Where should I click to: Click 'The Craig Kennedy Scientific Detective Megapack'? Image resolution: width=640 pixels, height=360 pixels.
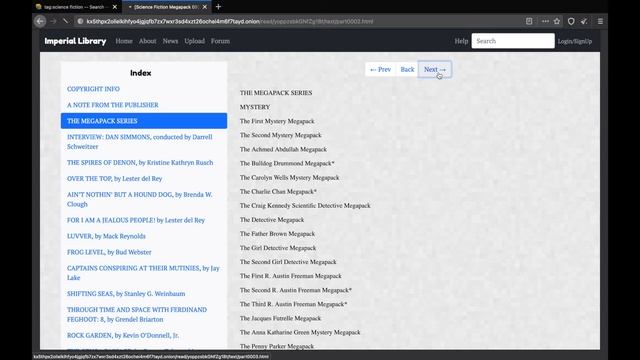pos(305,206)
